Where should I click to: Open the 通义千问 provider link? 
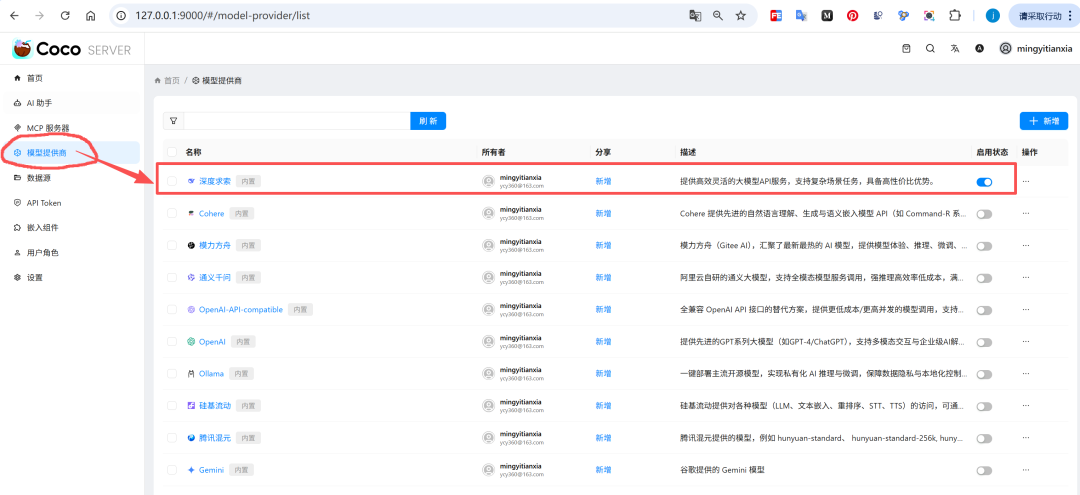(x=215, y=278)
